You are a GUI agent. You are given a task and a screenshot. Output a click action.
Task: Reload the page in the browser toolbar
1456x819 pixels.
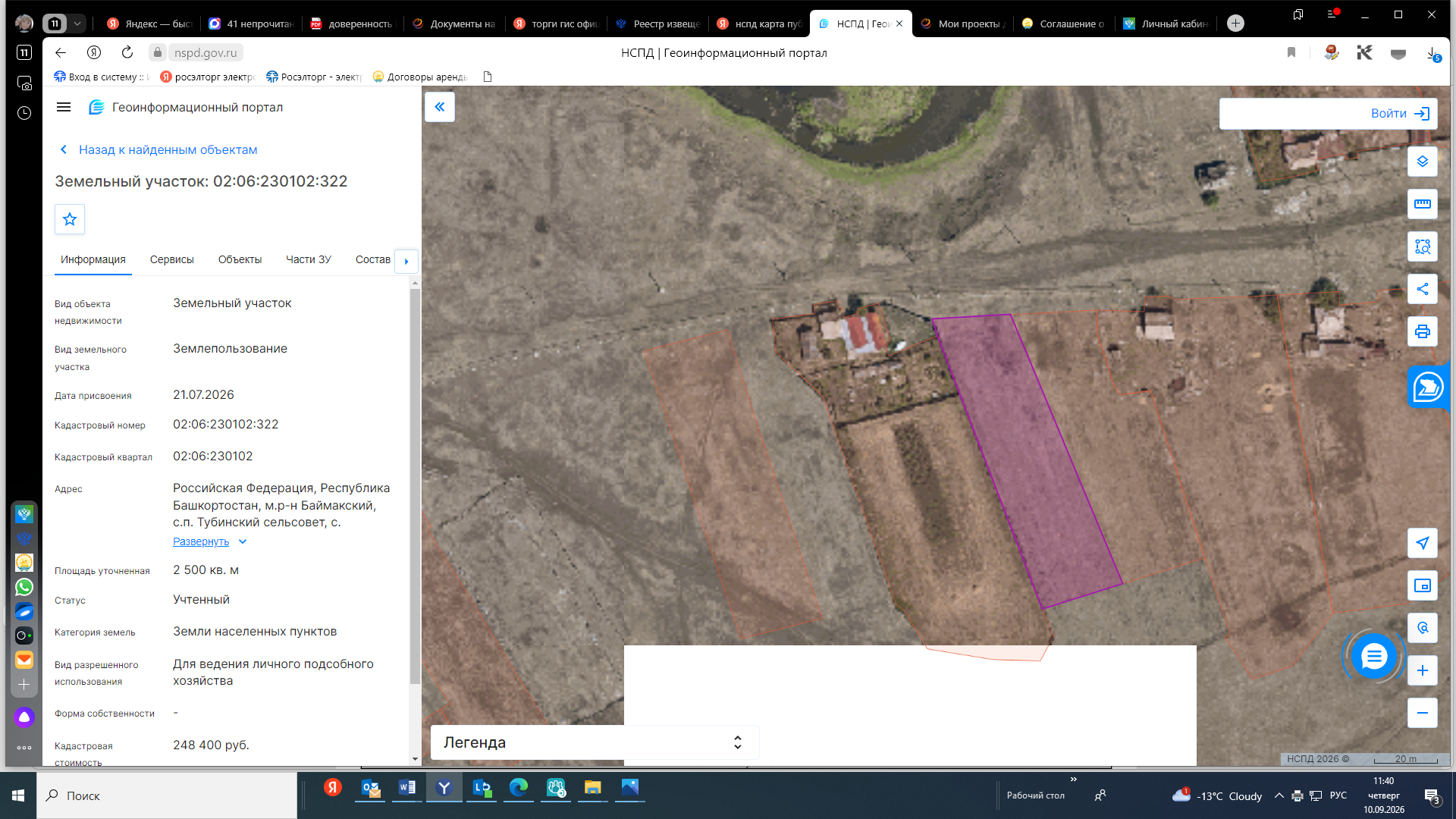[x=127, y=52]
